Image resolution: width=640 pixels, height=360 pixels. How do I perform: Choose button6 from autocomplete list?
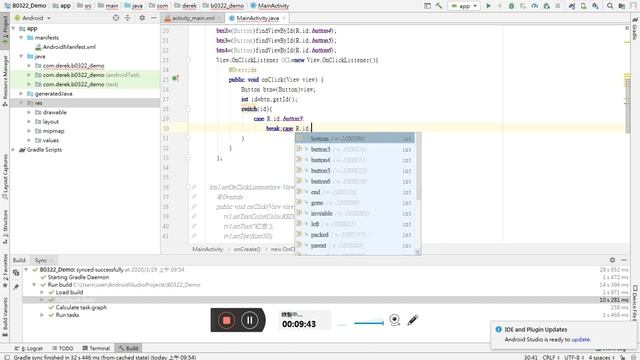tap(354, 181)
